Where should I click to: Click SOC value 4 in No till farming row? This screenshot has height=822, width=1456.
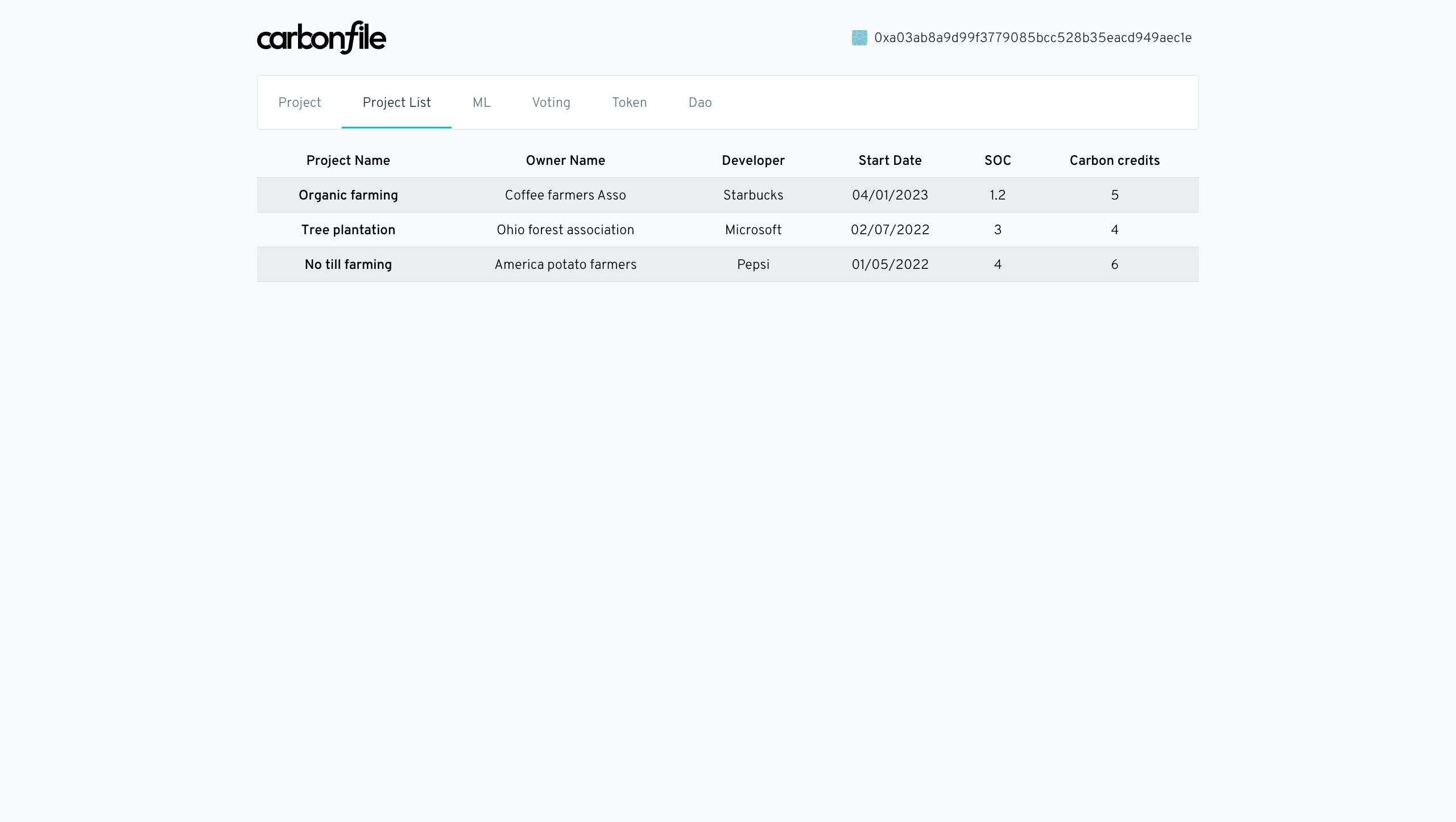998,264
